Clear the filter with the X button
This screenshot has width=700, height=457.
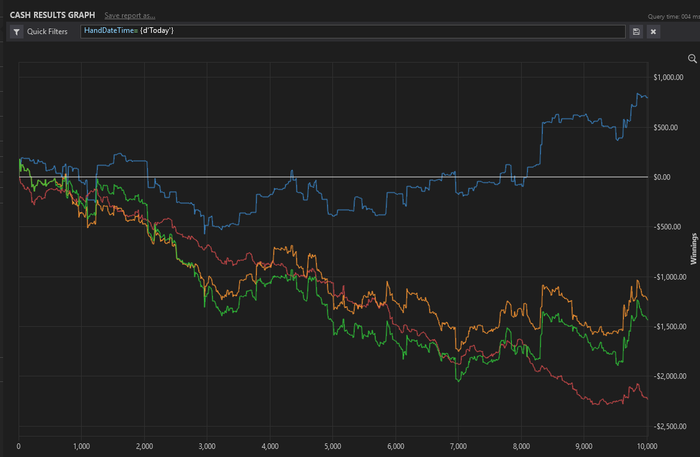pyautogui.click(x=653, y=32)
